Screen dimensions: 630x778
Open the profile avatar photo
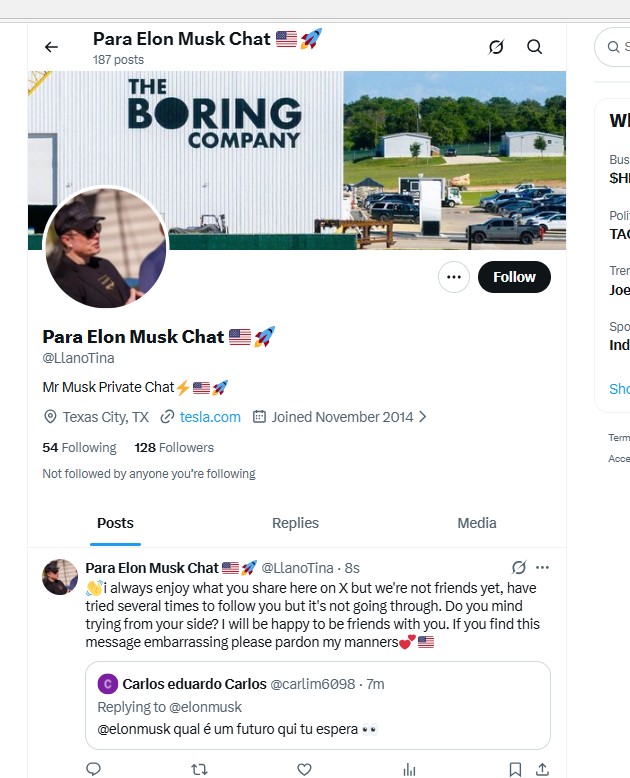[105, 248]
